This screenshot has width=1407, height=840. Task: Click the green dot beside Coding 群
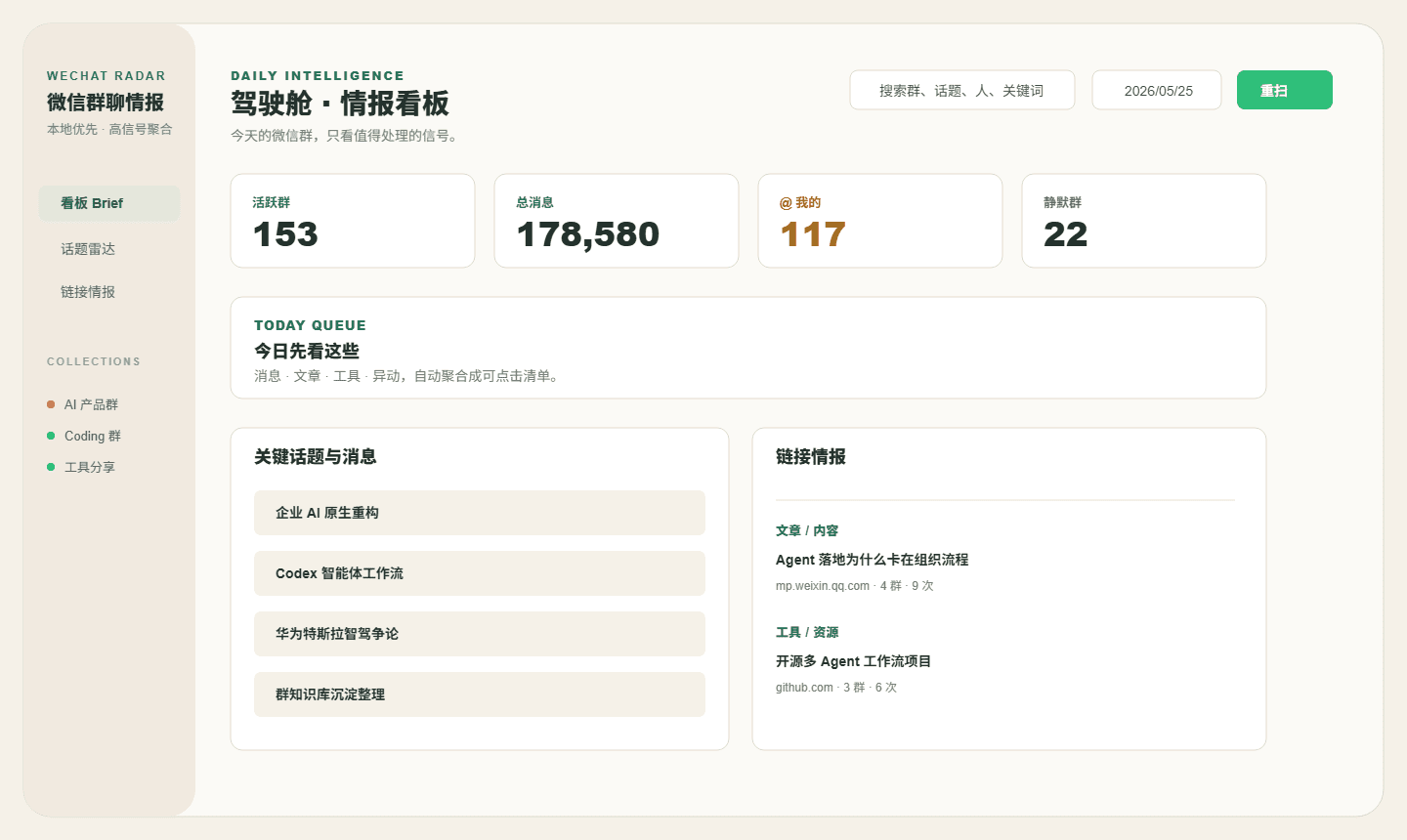point(51,436)
